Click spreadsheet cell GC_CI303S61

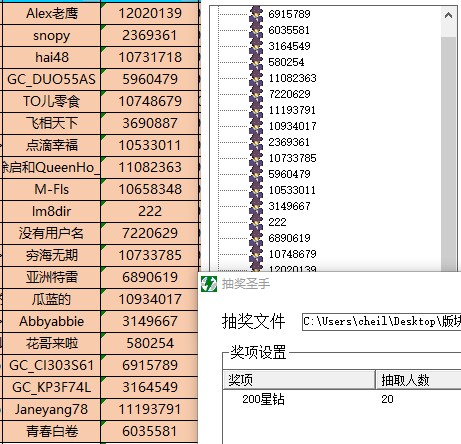(x=51, y=365)
